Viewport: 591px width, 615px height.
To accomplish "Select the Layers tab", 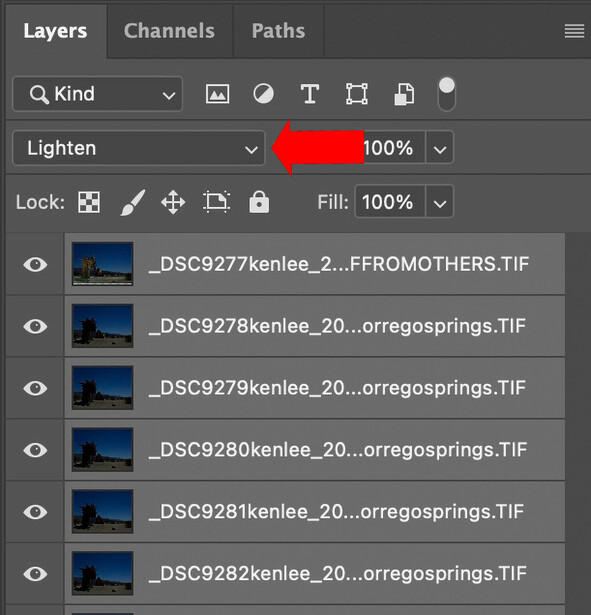I will coord(55,31).
